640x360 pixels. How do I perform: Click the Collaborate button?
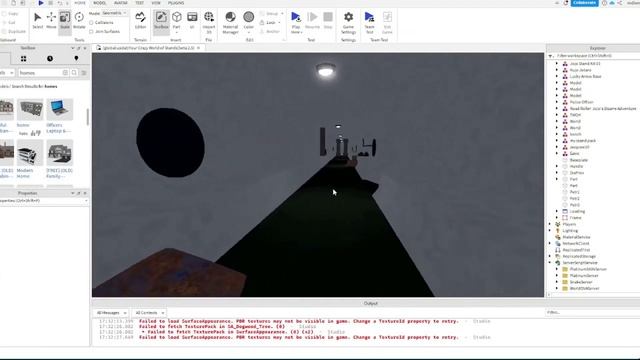point(584,3)
